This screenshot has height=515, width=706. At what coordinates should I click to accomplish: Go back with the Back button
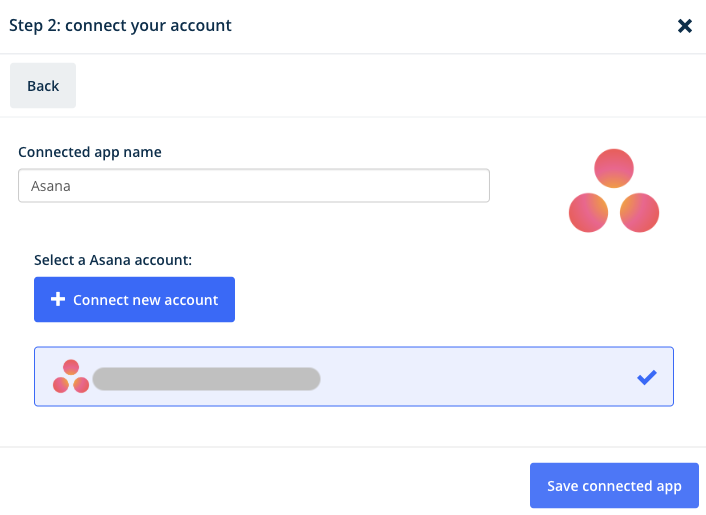43,86
